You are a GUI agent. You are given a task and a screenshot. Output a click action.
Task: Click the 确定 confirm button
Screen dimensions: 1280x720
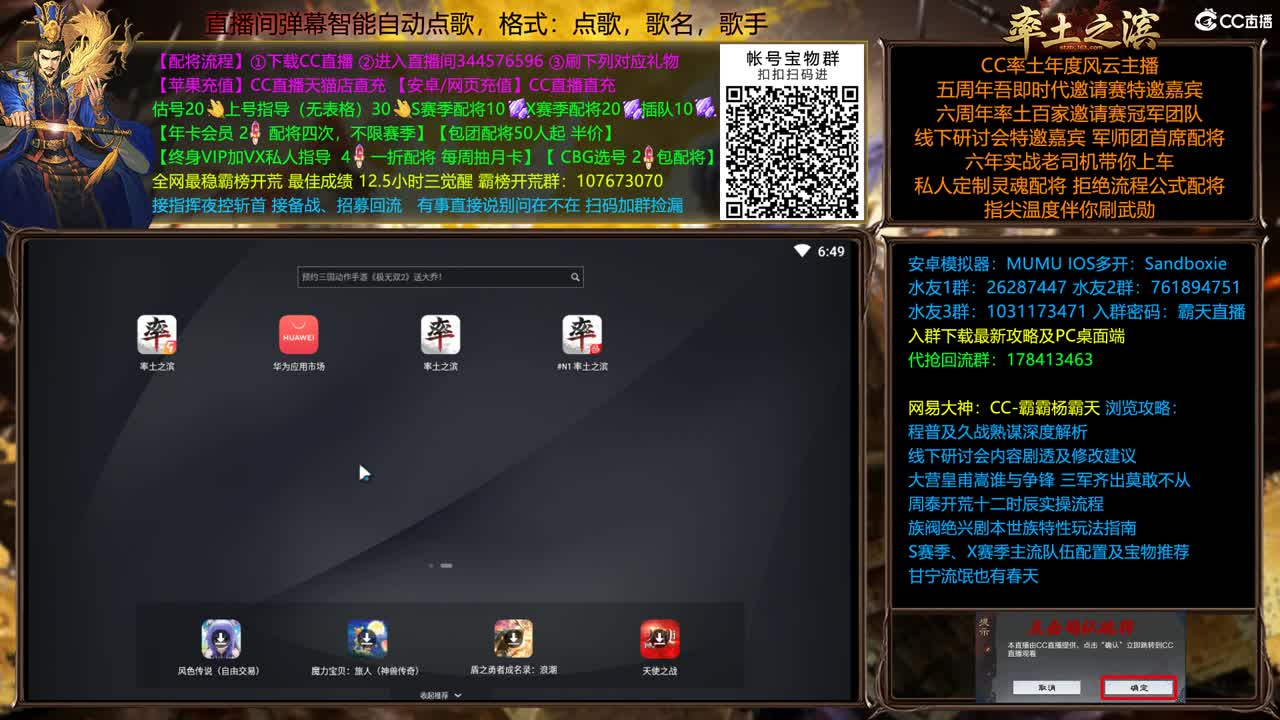[x=1139, y=688]
